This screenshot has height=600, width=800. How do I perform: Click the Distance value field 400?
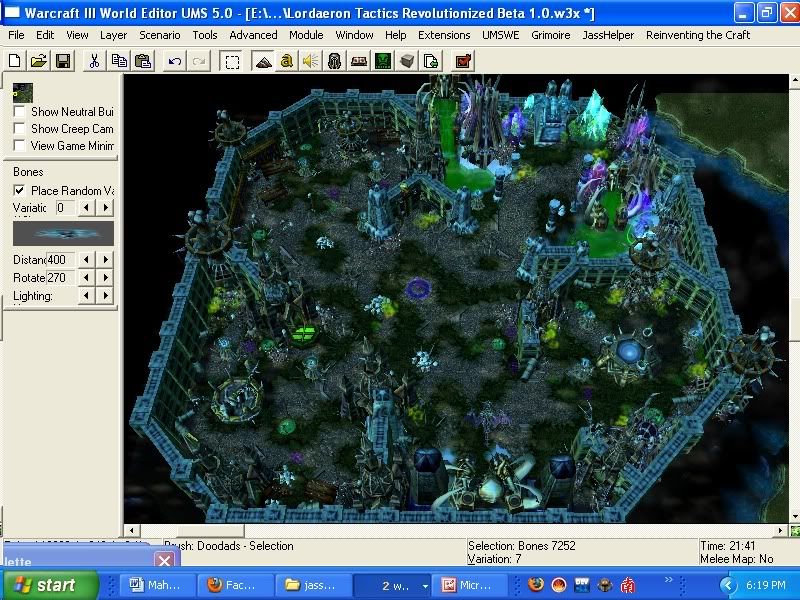tap(61, 260)
